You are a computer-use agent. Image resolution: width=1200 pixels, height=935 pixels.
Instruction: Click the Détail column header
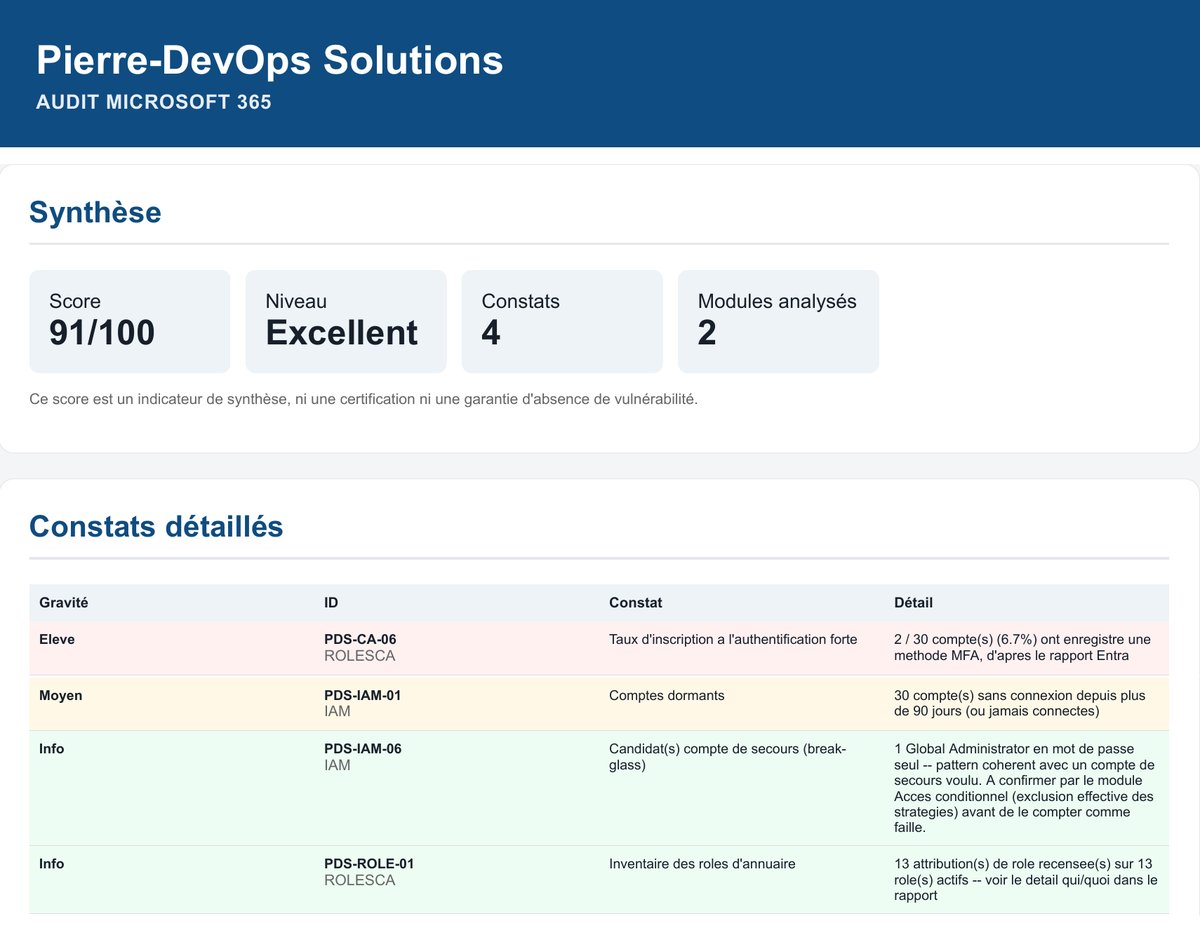pos(913,602)
